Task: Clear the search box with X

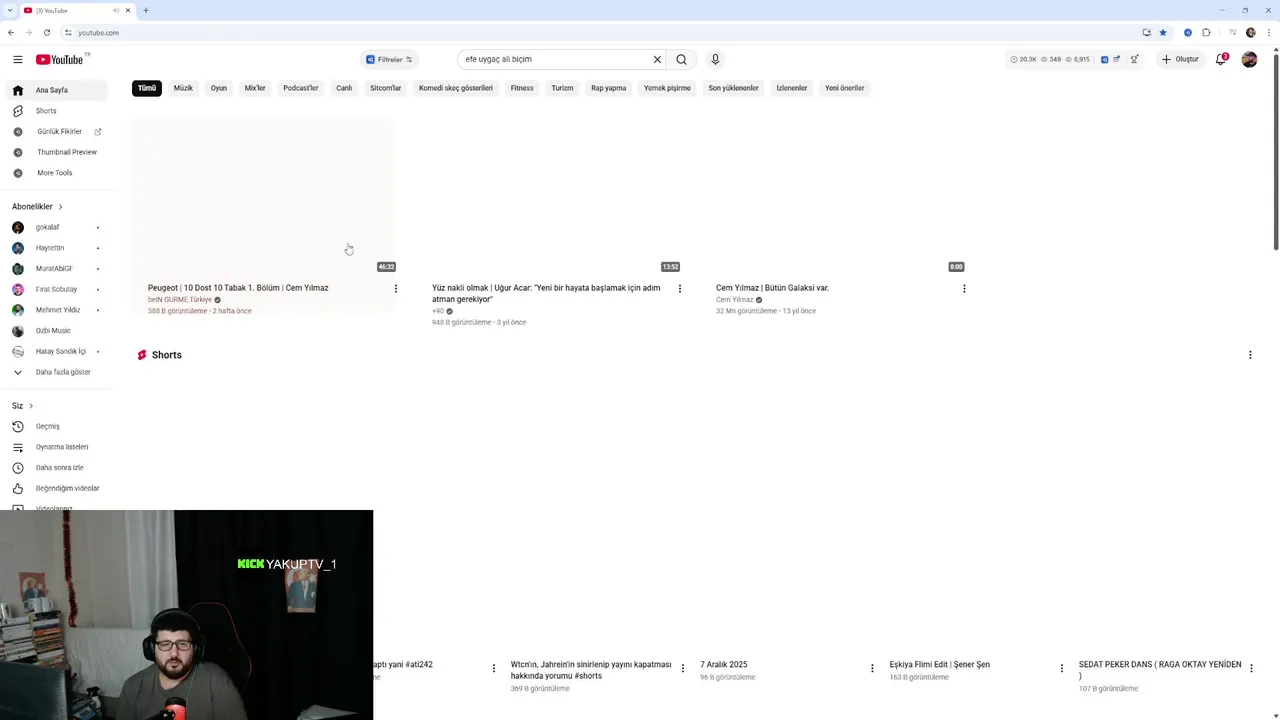Action: tap(657, 59)
